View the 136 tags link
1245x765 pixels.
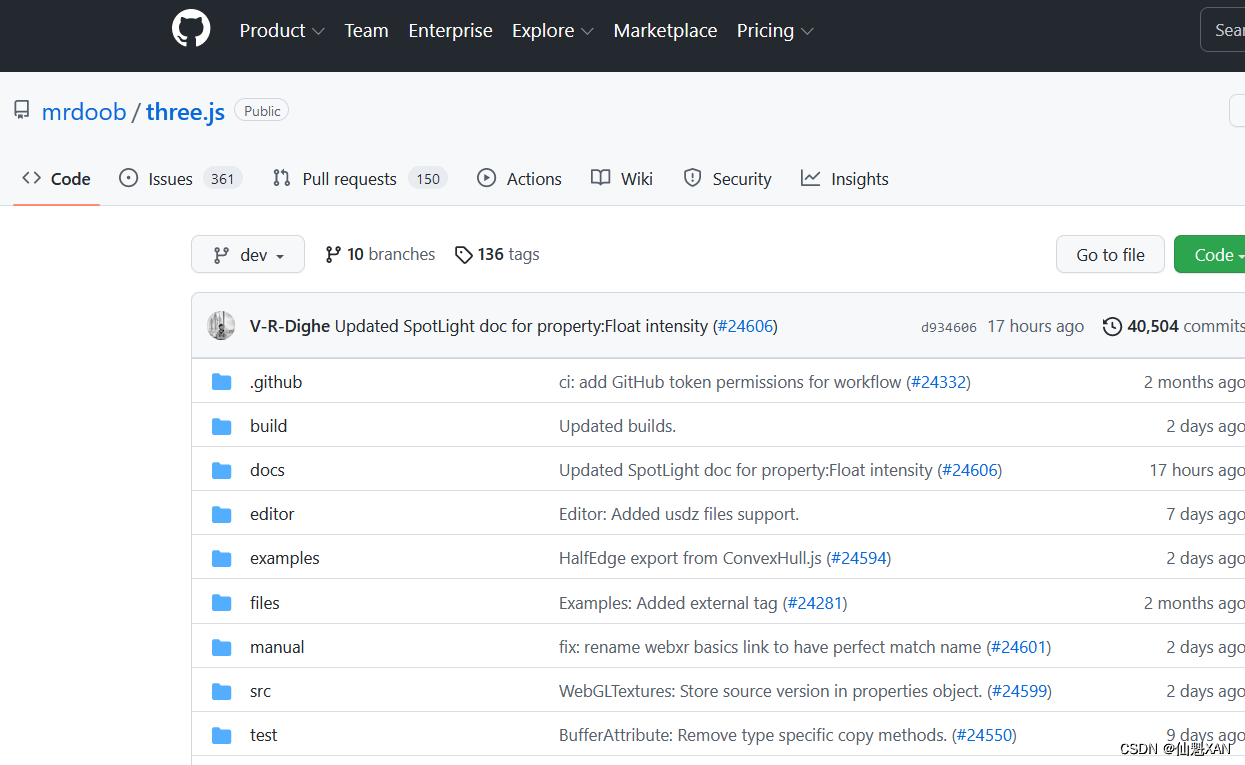(x=497, y=255)
